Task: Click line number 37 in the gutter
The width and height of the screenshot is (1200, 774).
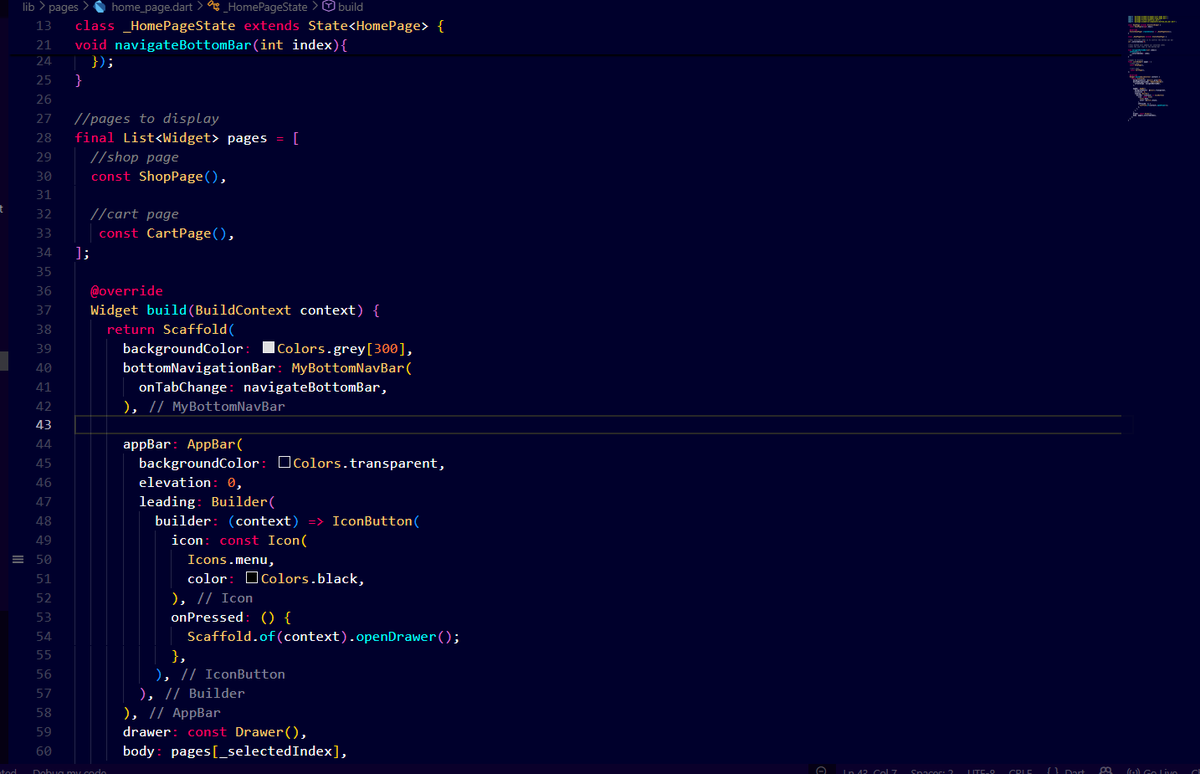Action: coord(43,310)
